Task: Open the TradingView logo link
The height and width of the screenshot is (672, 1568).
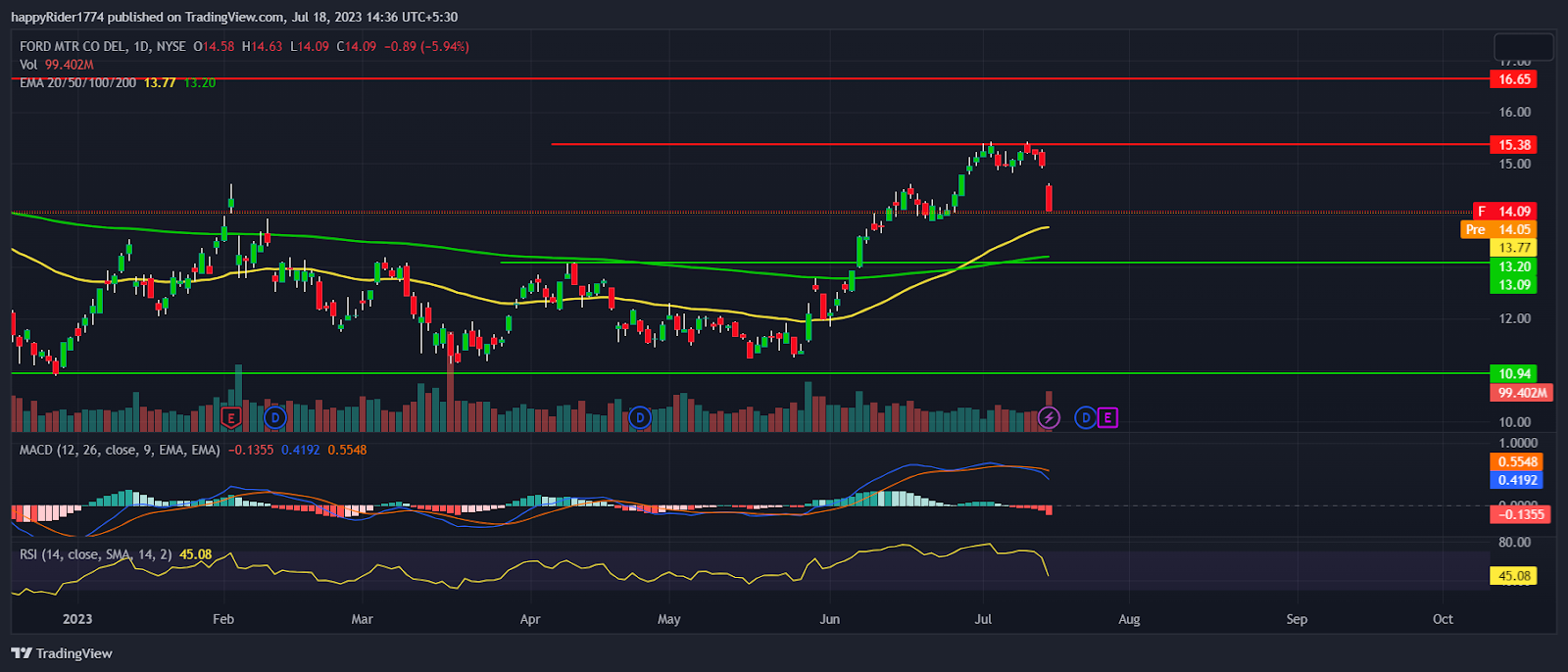Action: (x=62, y=653)
